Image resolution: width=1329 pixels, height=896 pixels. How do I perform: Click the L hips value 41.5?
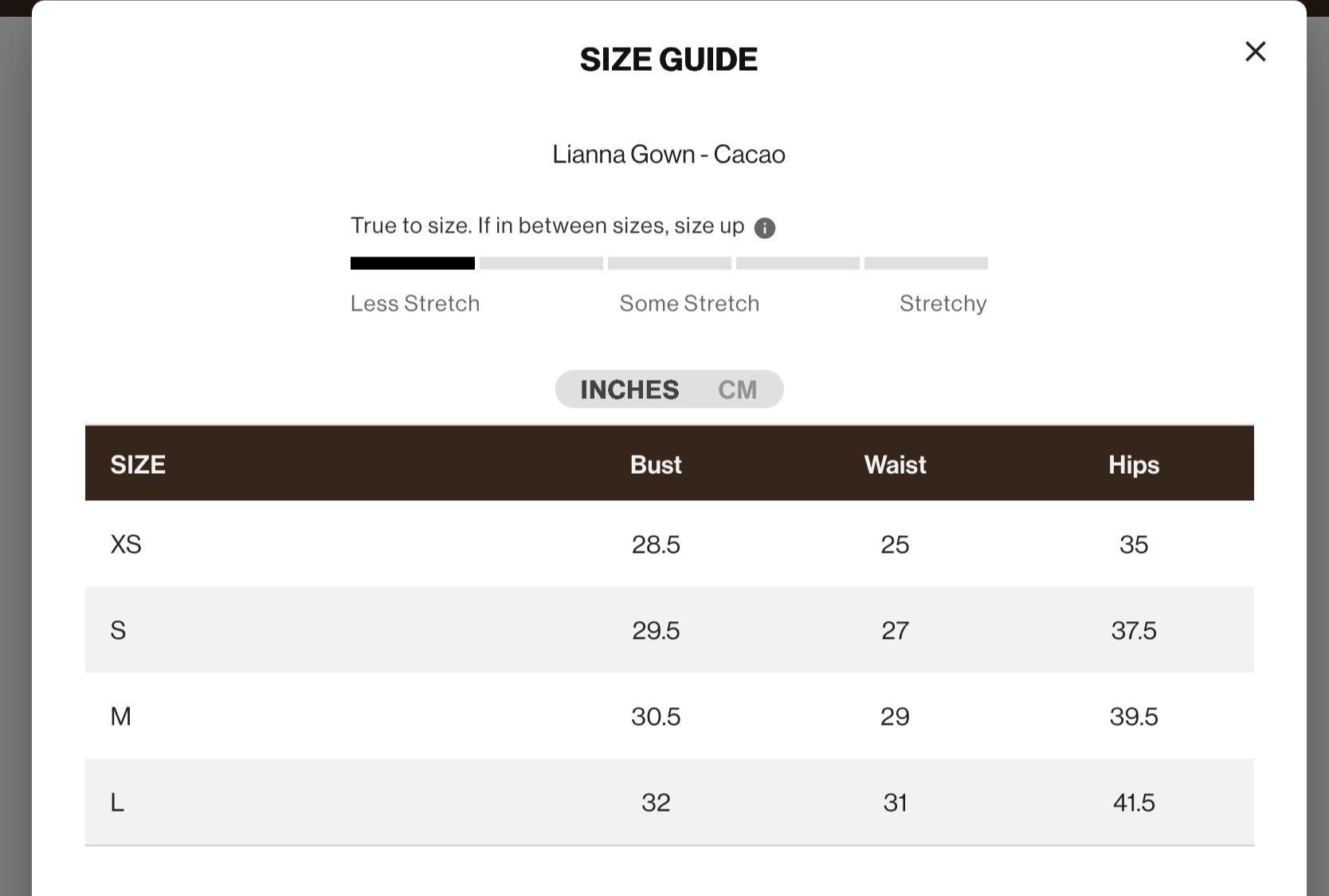[x=1134, y=803]
